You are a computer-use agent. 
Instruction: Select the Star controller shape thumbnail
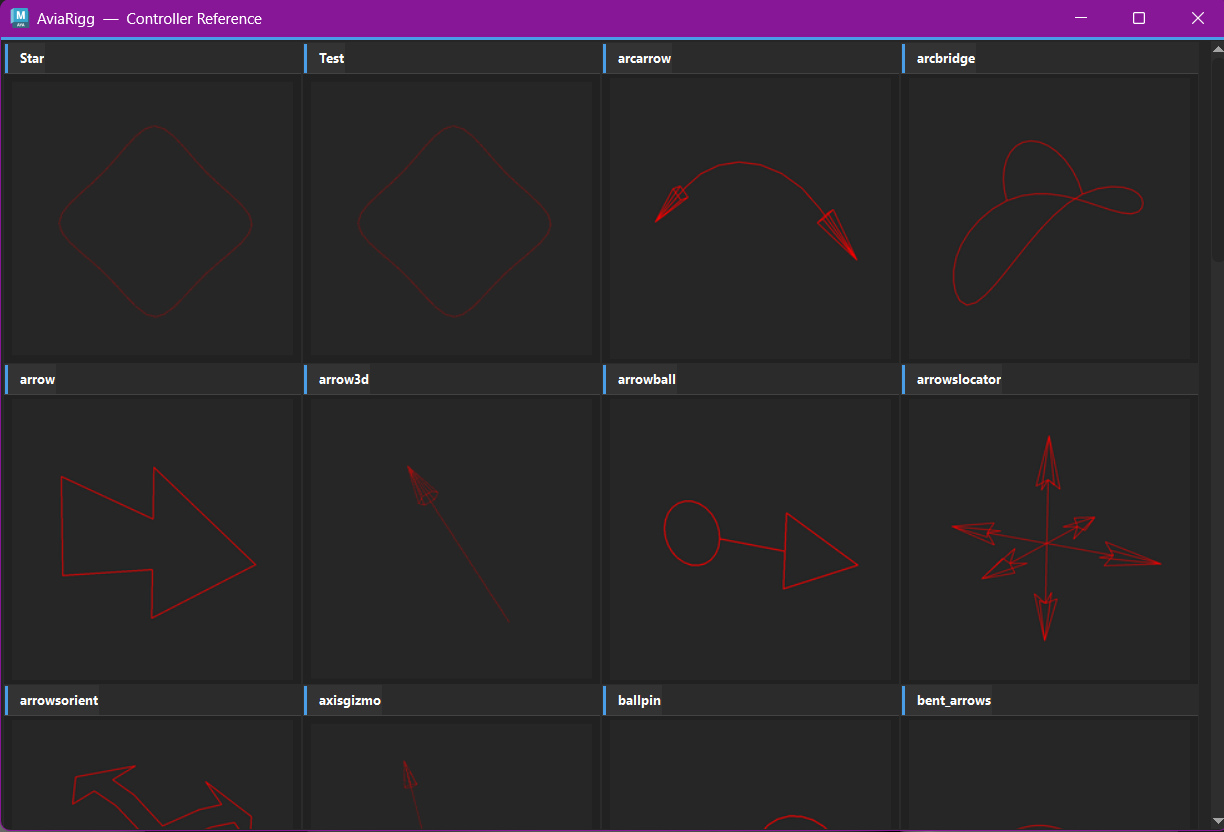click(152, 218)
